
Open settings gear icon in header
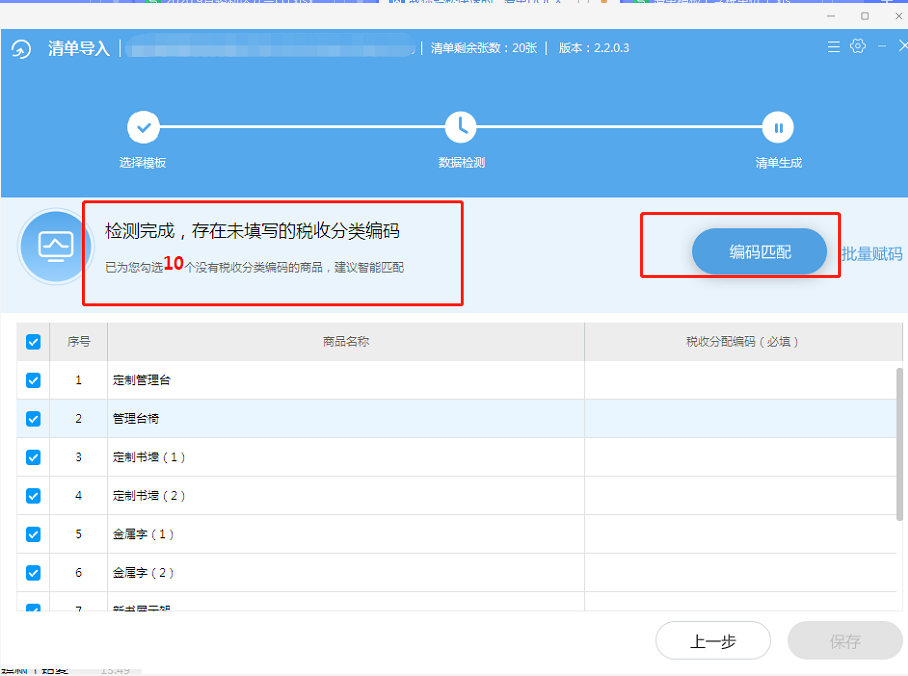pos(857,47)
